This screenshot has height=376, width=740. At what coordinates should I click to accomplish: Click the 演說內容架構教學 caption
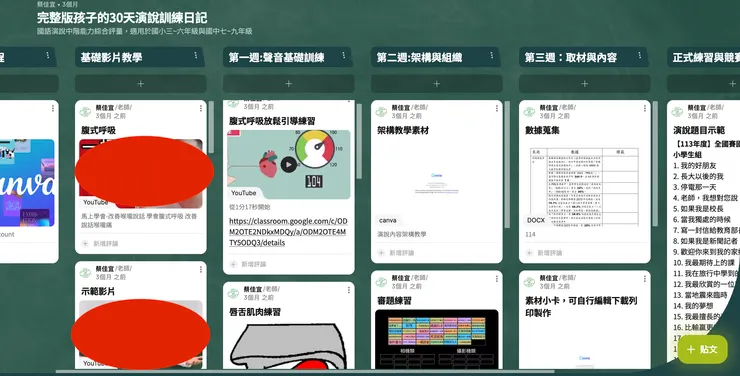click(x=402, y=234)
